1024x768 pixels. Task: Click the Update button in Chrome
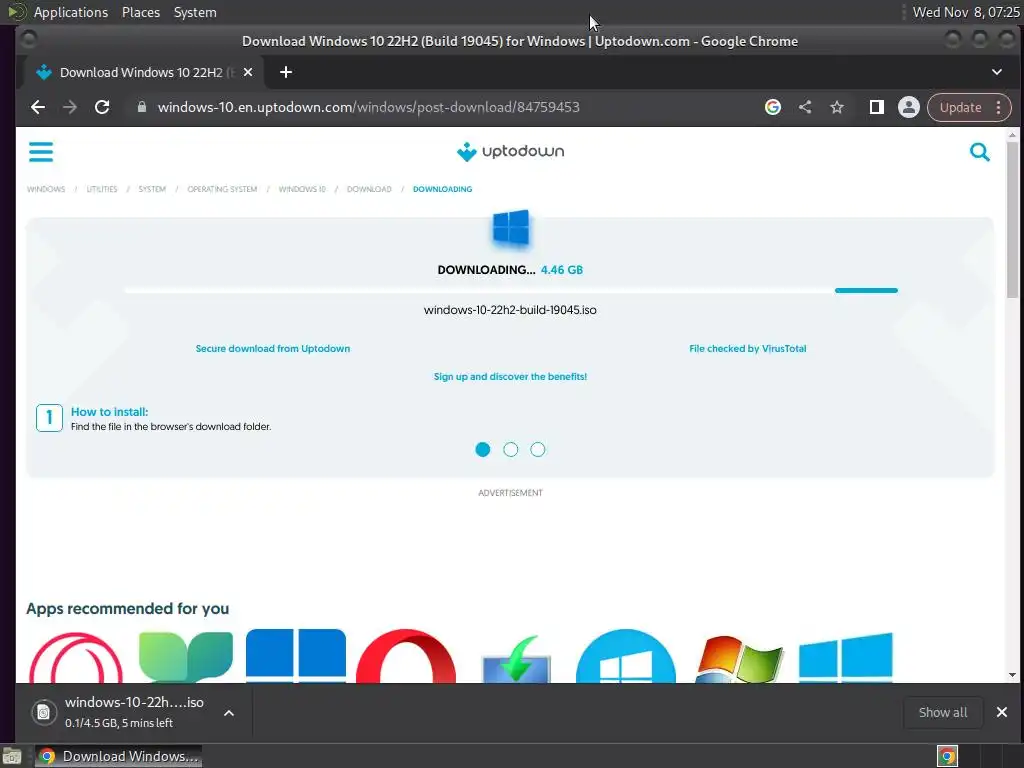pos(960,107)
